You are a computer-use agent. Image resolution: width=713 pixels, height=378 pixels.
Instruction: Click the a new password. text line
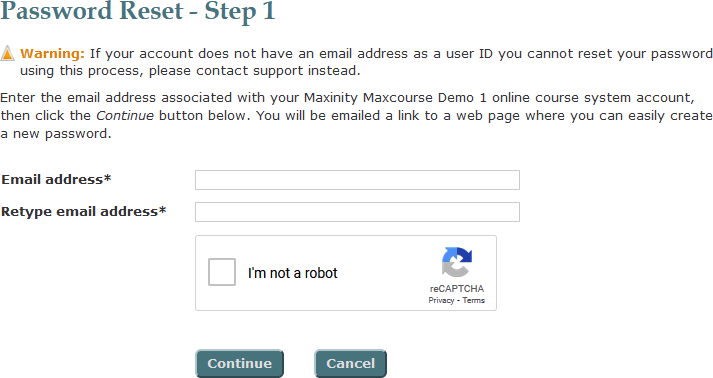click(x=55, y=134)
